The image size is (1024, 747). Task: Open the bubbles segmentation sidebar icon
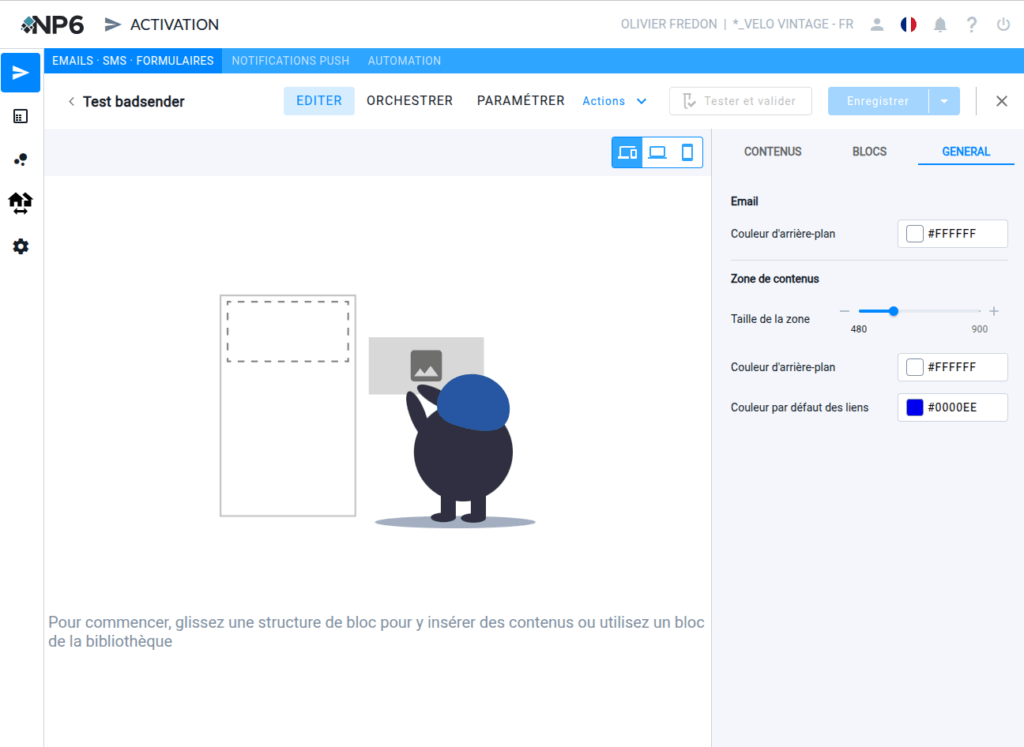click(x=20, y=160)
